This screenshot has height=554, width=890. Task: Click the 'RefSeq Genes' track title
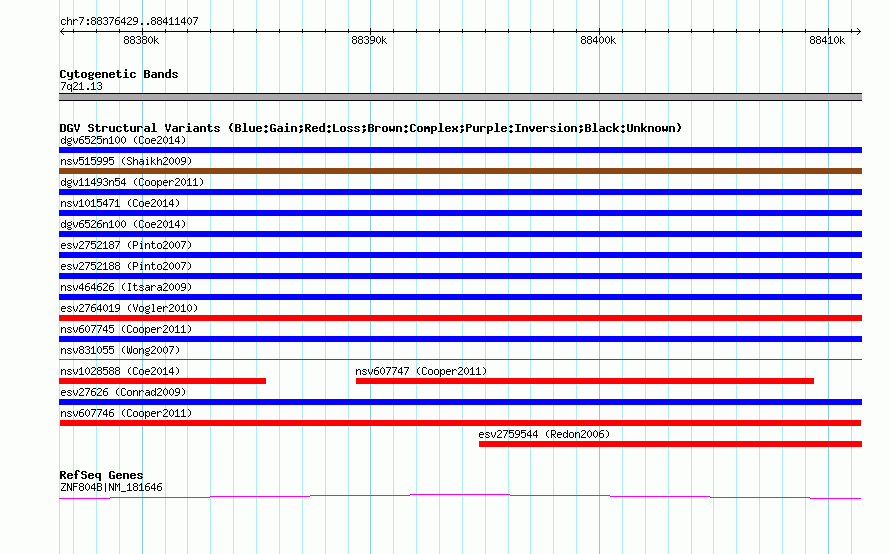pyautogui.click(x=102, y=475)
